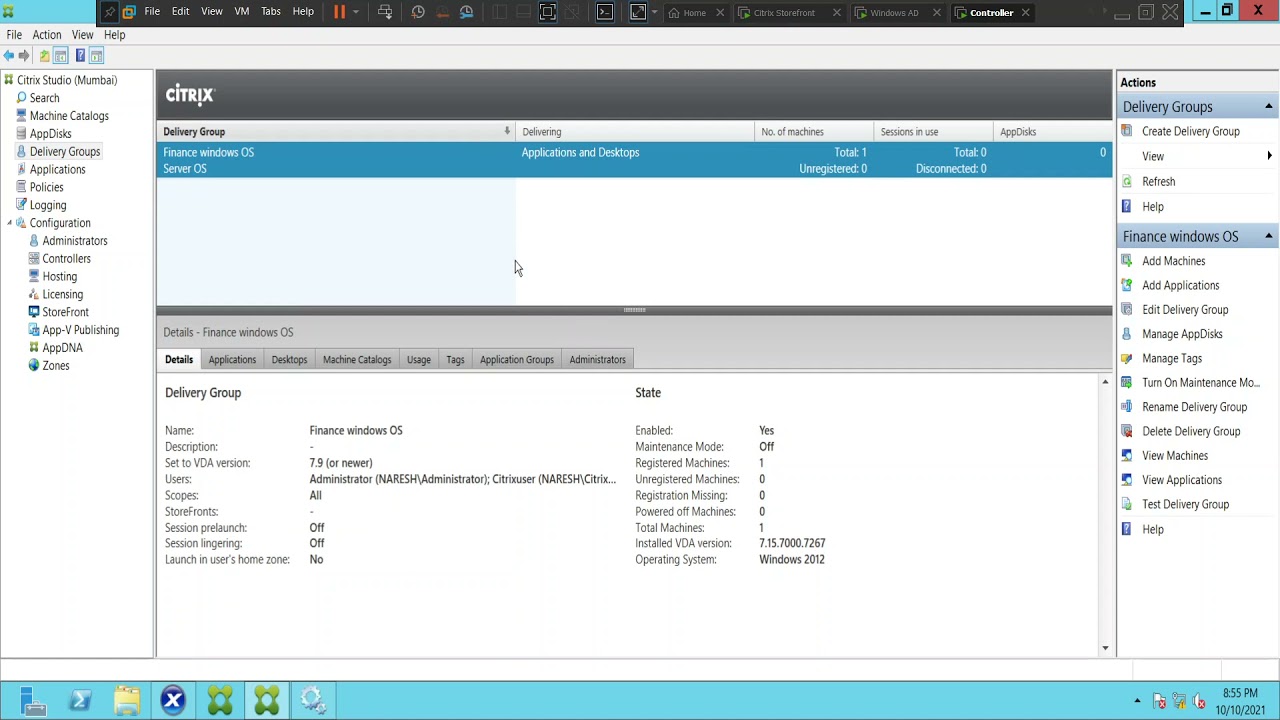Select StoreFront node in the tree

tap(65, 312)
